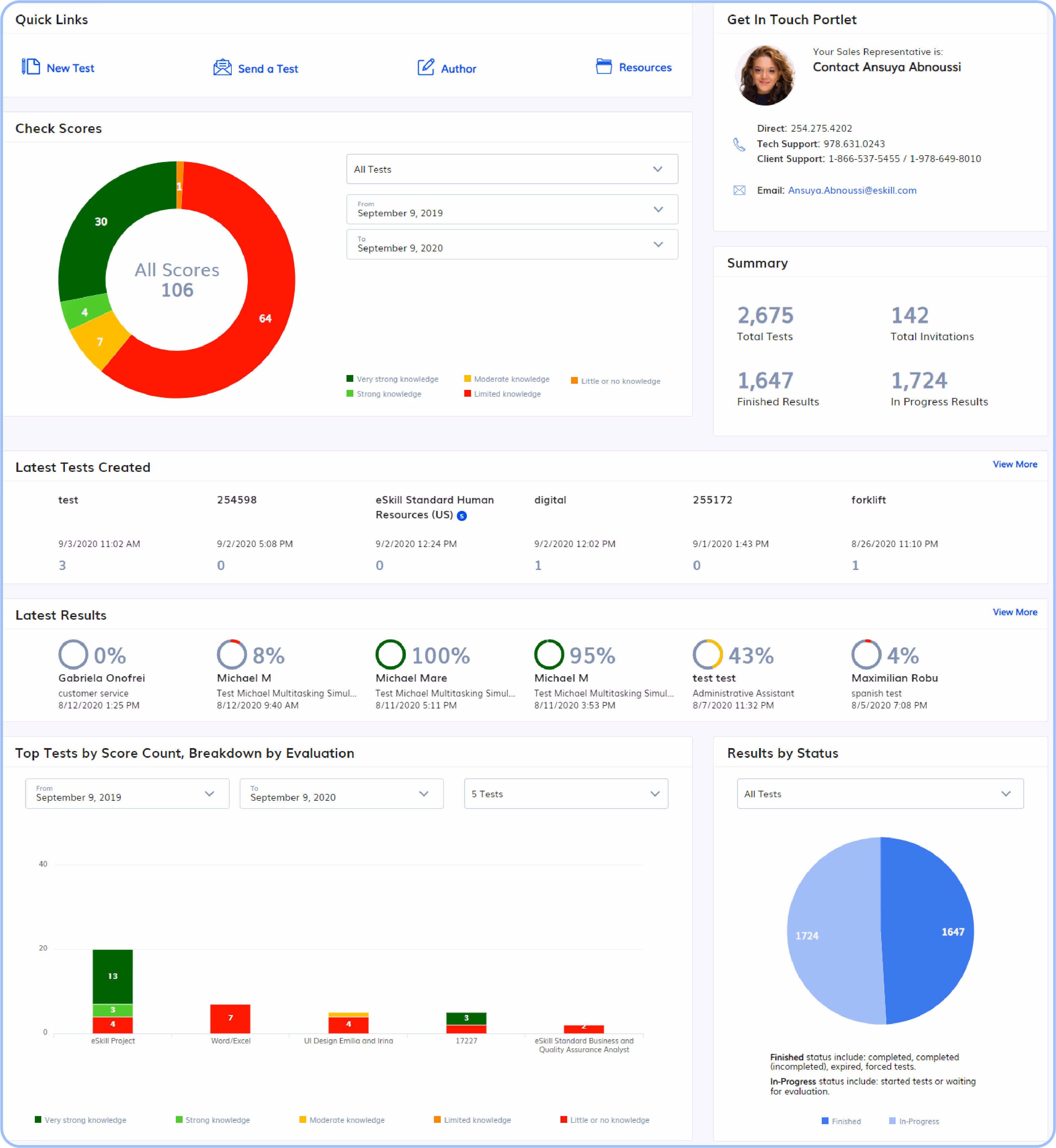This screenshot has height=1148, width=1056.
Task: Click the 100% score ring for Michael Mare
Action: 390,654
